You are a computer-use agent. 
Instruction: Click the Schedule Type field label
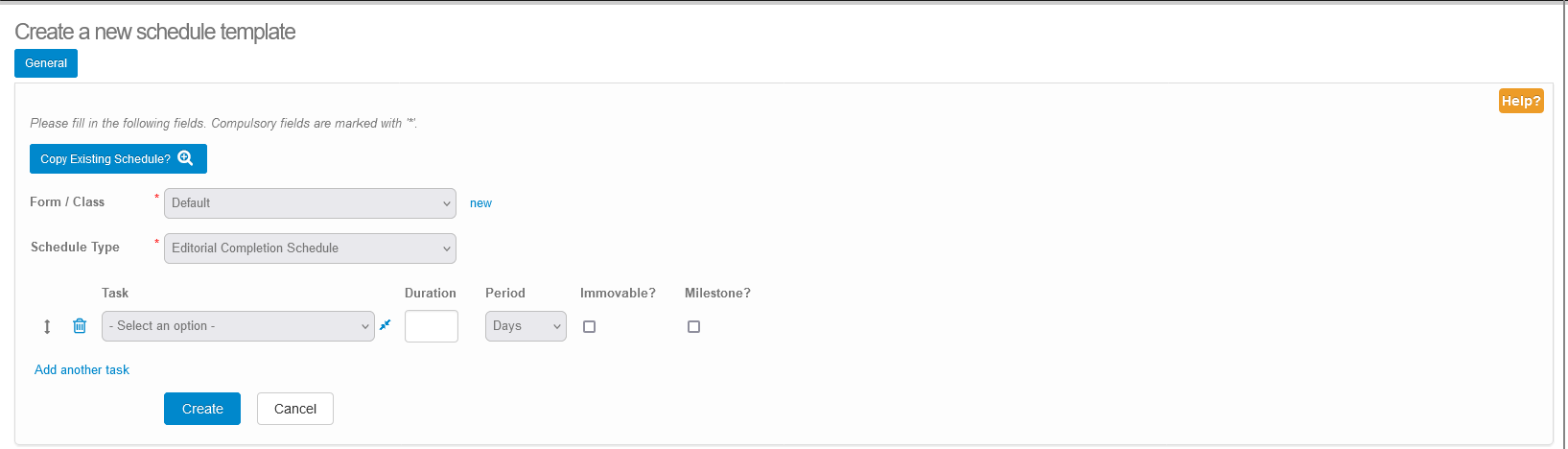[75, 247]
